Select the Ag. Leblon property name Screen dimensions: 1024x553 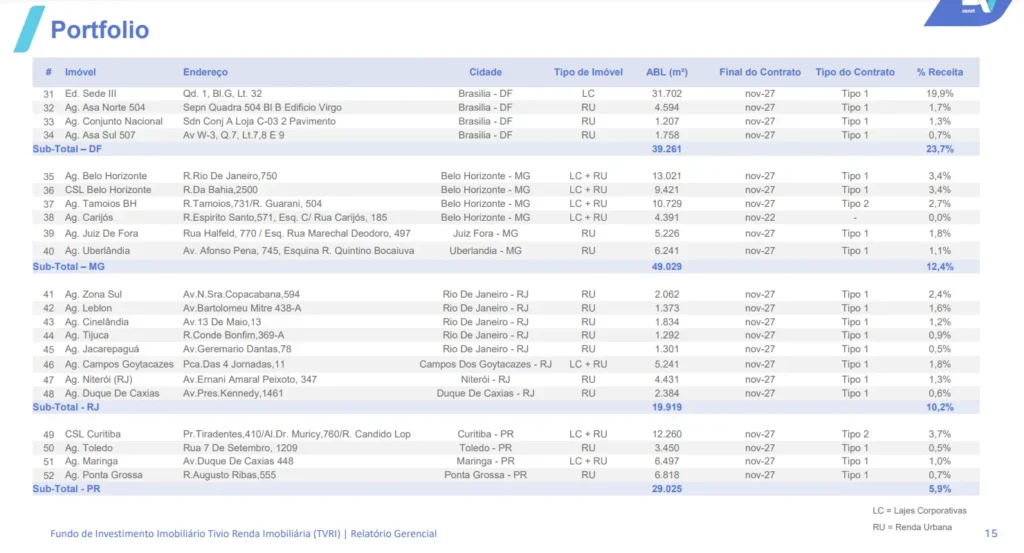pyautogui.click(x=88, y=308)
